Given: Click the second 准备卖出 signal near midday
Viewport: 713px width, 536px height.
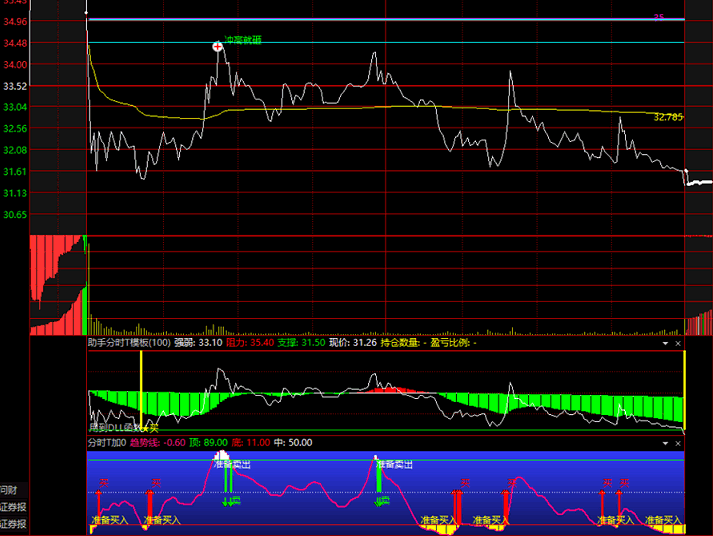Looking at the screenshot, I should click(x=394, y=464).
